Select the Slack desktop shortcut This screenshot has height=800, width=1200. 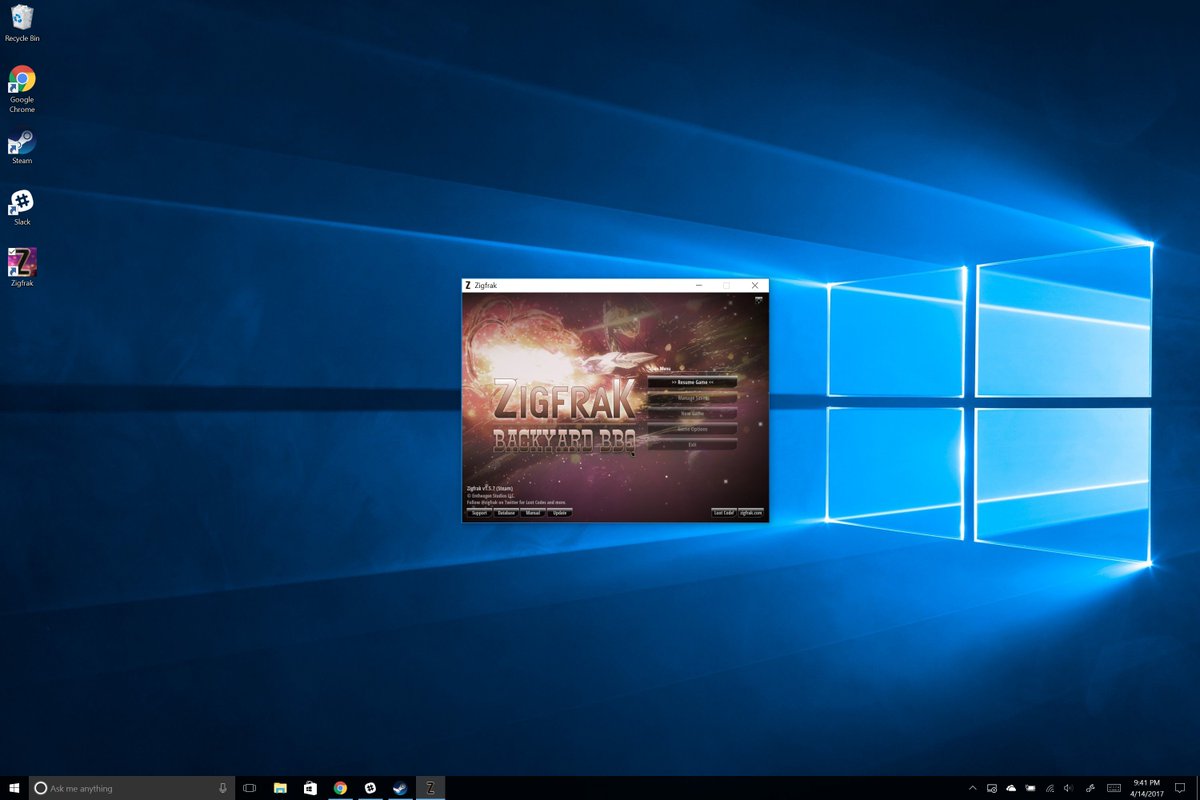coord(22,207)
